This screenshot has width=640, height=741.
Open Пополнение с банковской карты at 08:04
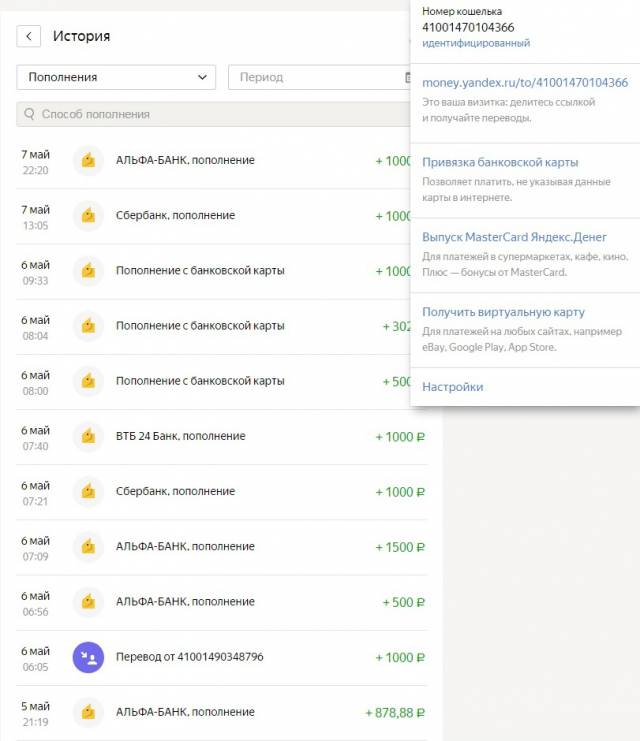pyautogui.click(x=200, y=326)
